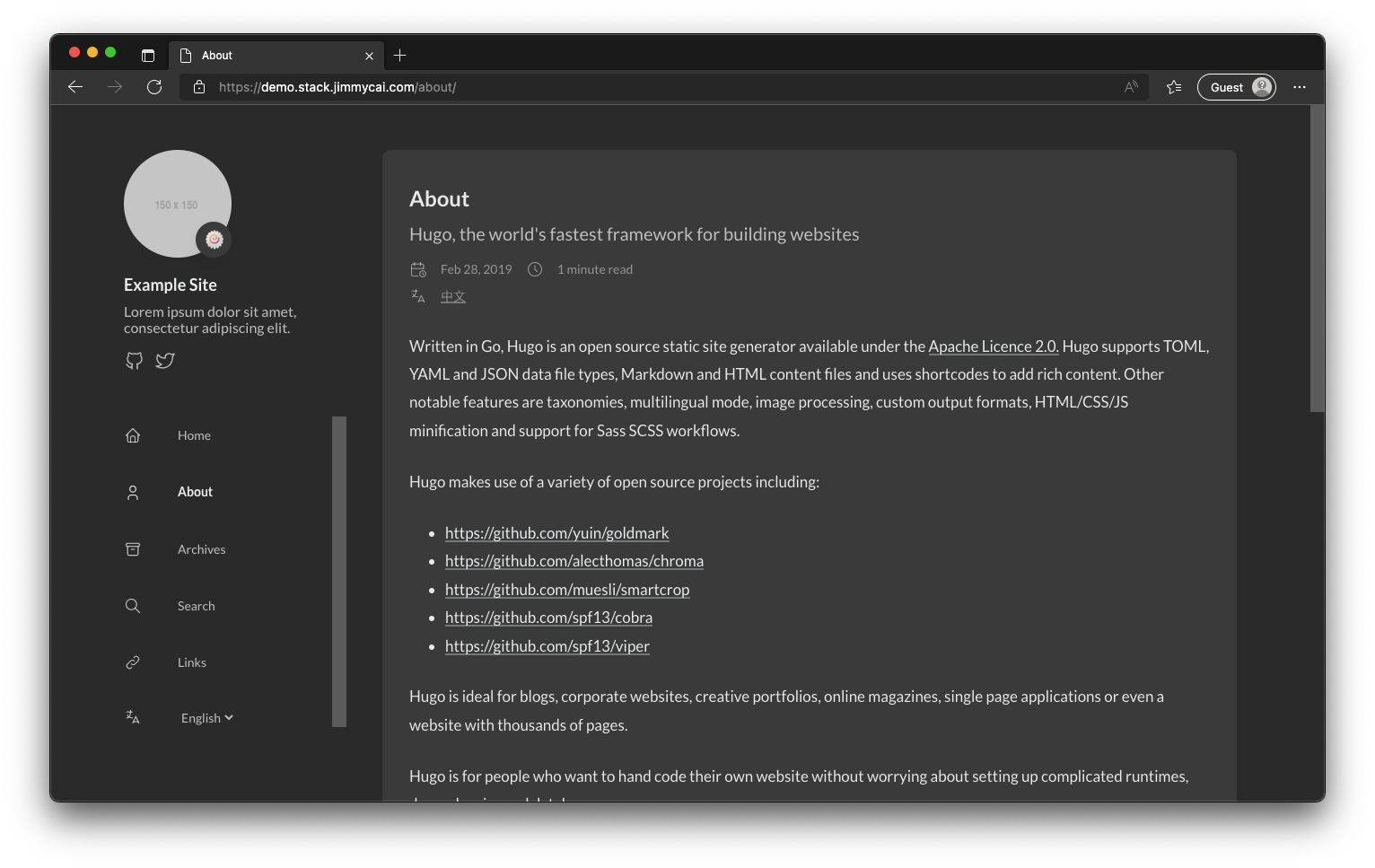This screenshot has width=1375, height=868.
Task: Click the calendar icon beside Feb 28, 2019
Action: point(418,268)
